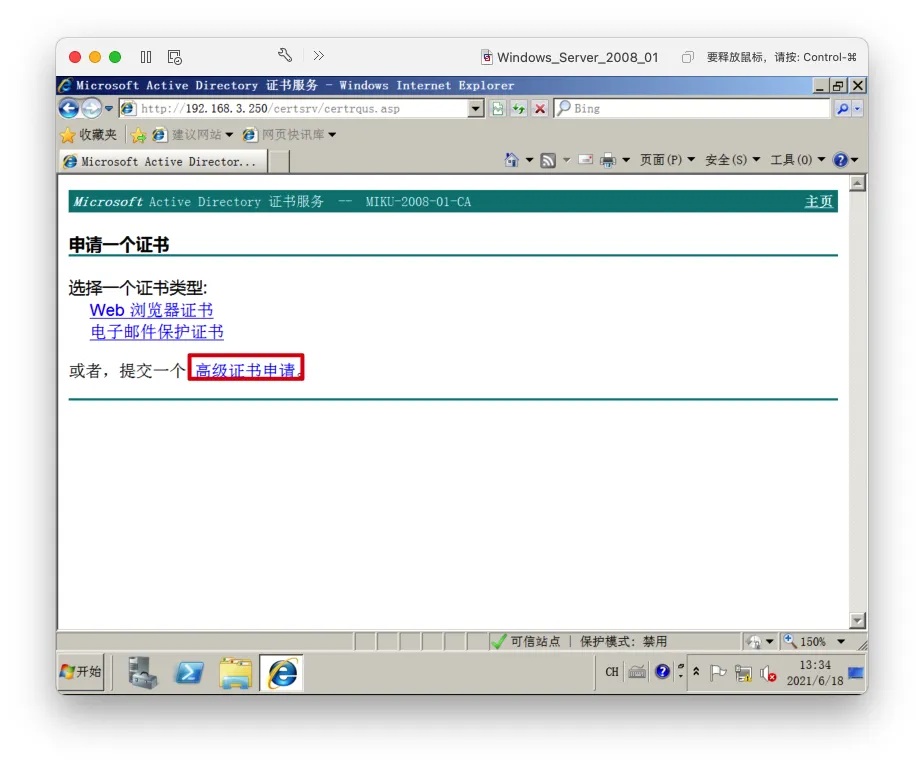Open the 开始 Start menu
Viewport: 924px width, 769px height.
(81, 672)
